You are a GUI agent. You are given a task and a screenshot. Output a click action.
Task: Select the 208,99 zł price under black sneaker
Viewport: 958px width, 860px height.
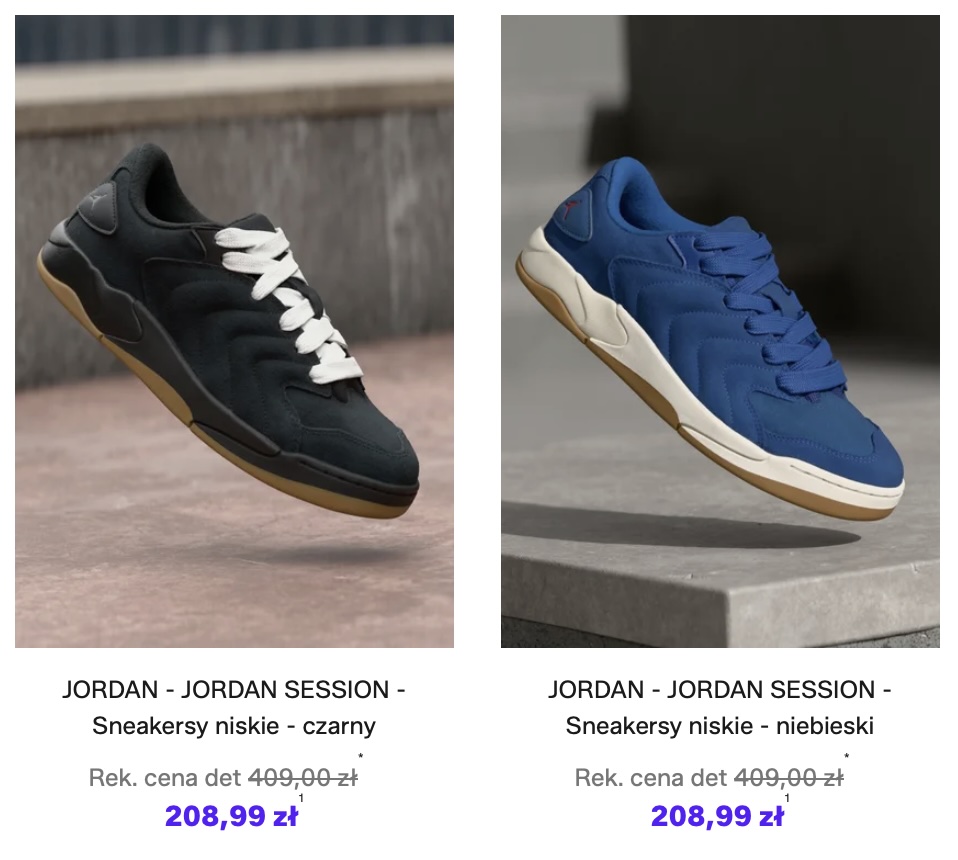tap(231, 815)
